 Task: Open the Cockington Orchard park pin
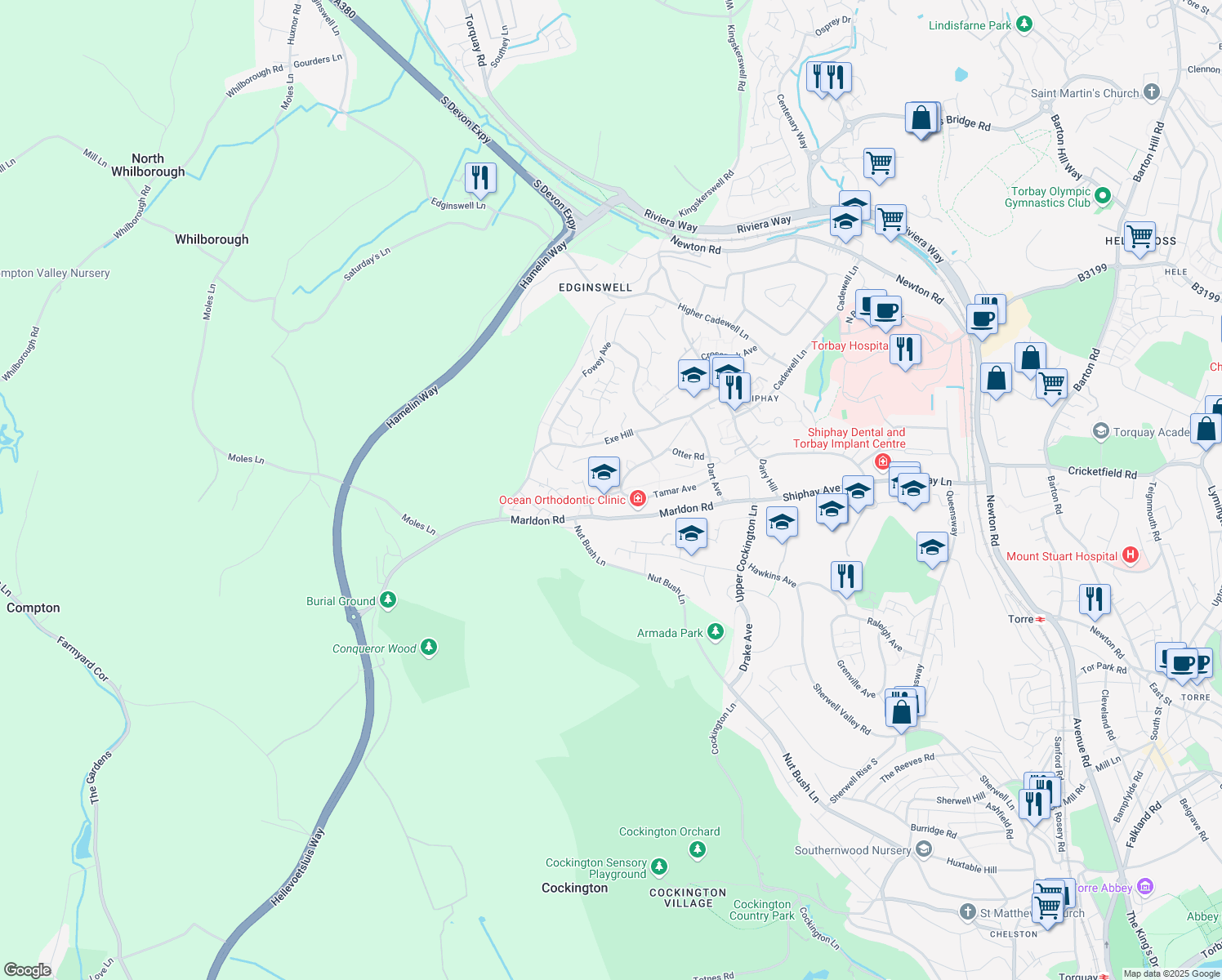click(x=697, y=850)
